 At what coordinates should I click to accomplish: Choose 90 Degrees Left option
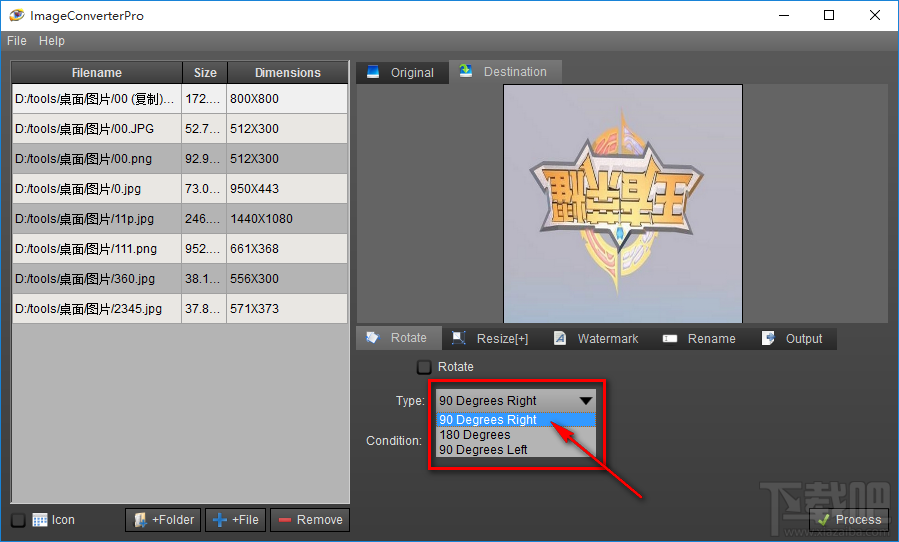516,450
